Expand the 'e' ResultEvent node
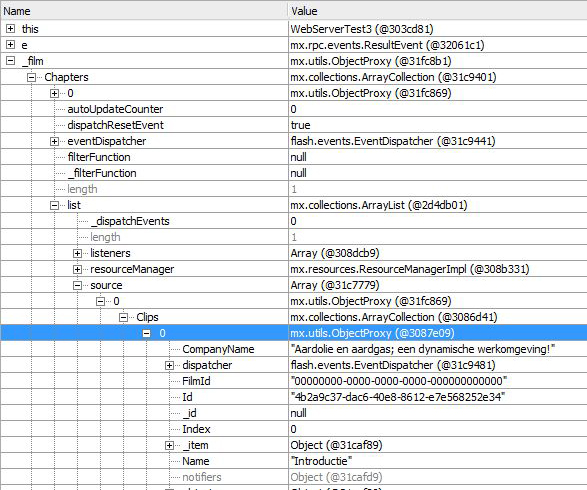587x490 pixels. pyautogui.click(x=10, y=45)
